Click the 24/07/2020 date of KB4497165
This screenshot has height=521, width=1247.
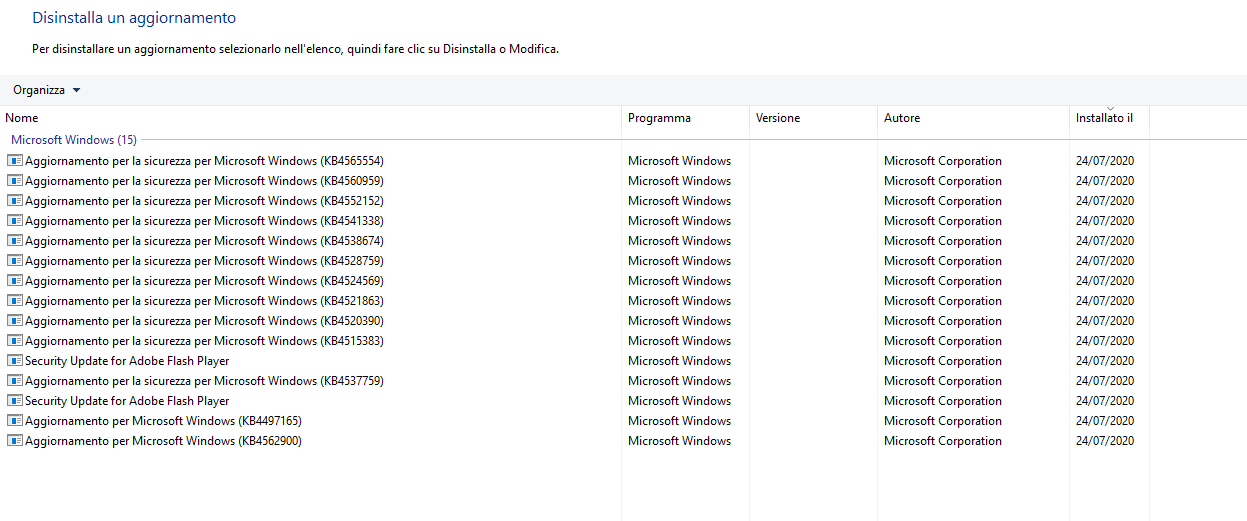(1105, 421)
